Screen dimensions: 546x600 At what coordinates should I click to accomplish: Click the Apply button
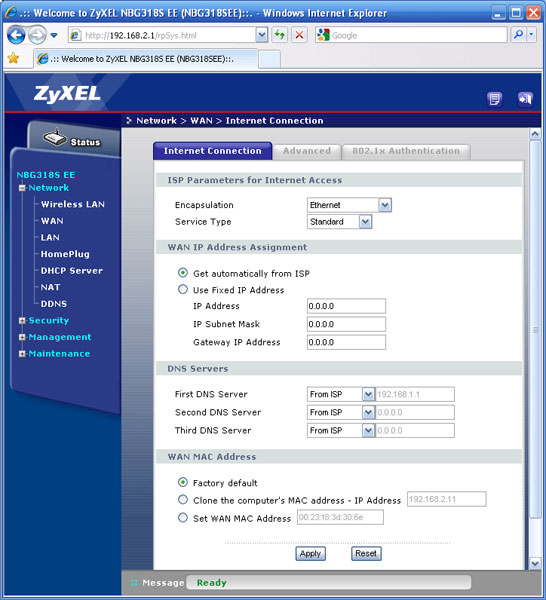pyautogui.click(x=310, y=553)
